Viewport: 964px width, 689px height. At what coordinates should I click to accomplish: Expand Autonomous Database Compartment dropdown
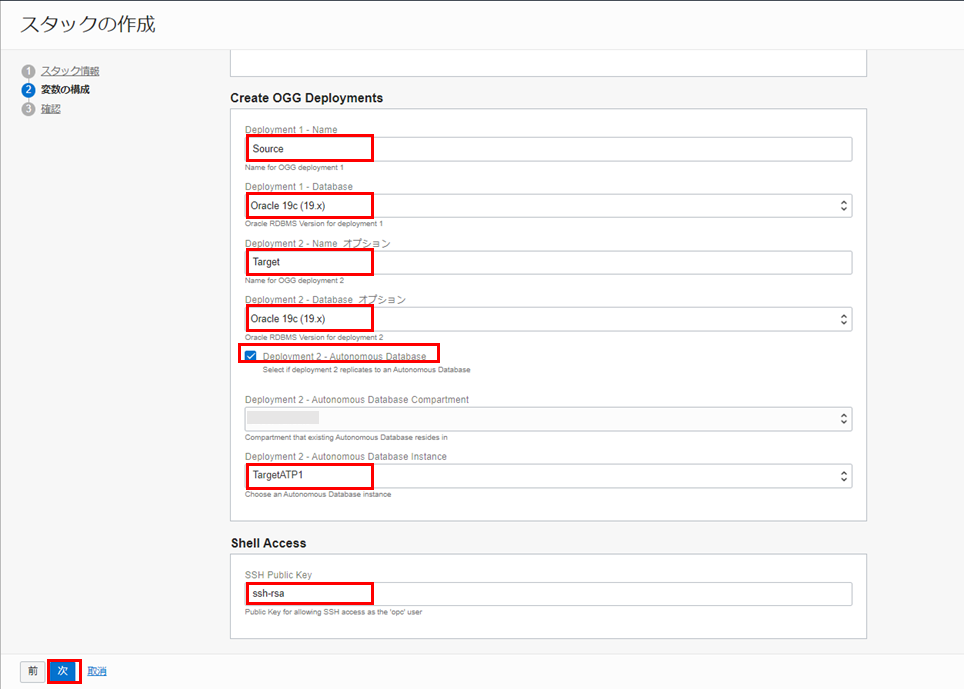point(548,418)
